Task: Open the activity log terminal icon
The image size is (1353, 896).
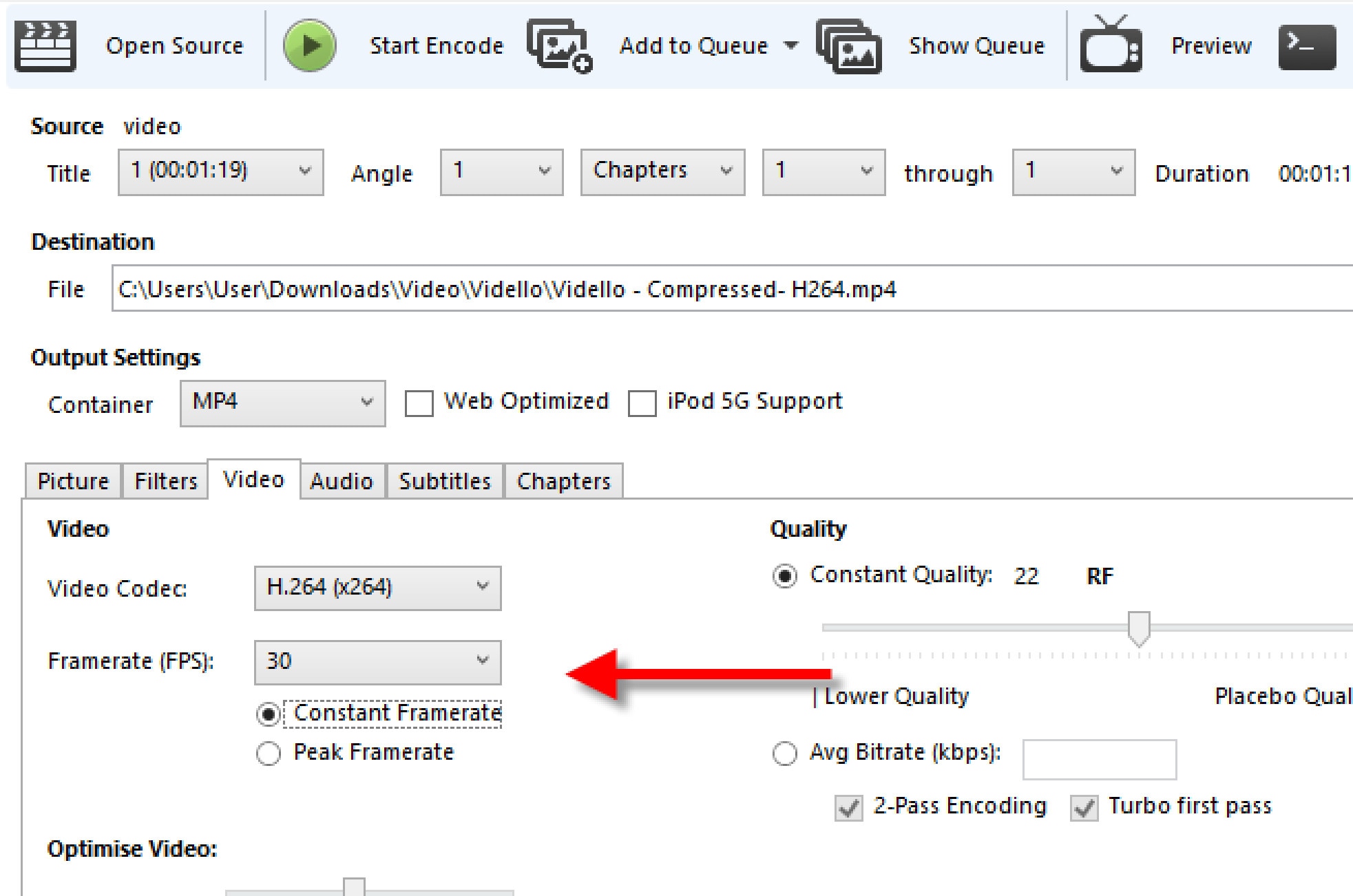Action: (1306, 47)
